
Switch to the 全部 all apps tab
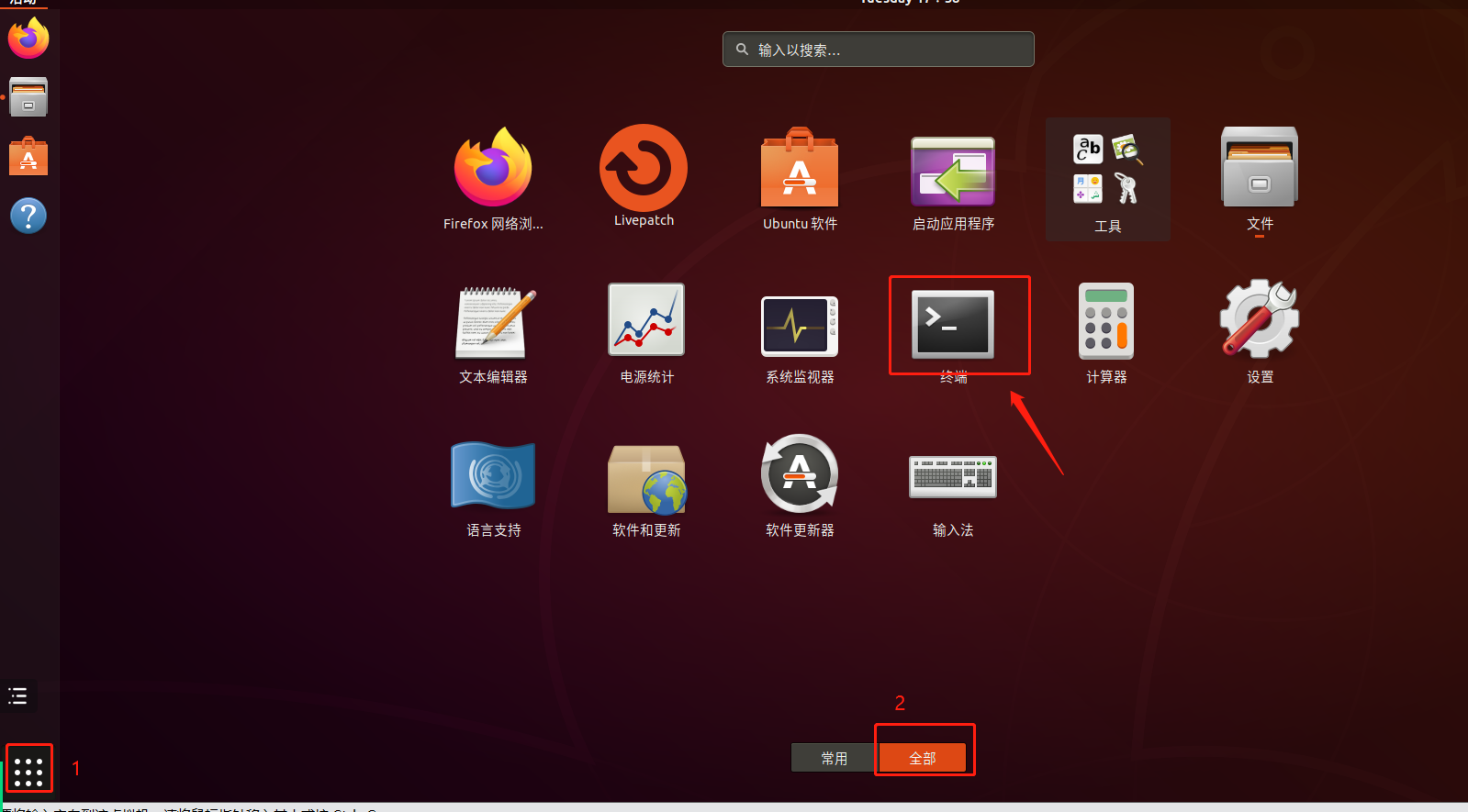click(x=923, y=758)
